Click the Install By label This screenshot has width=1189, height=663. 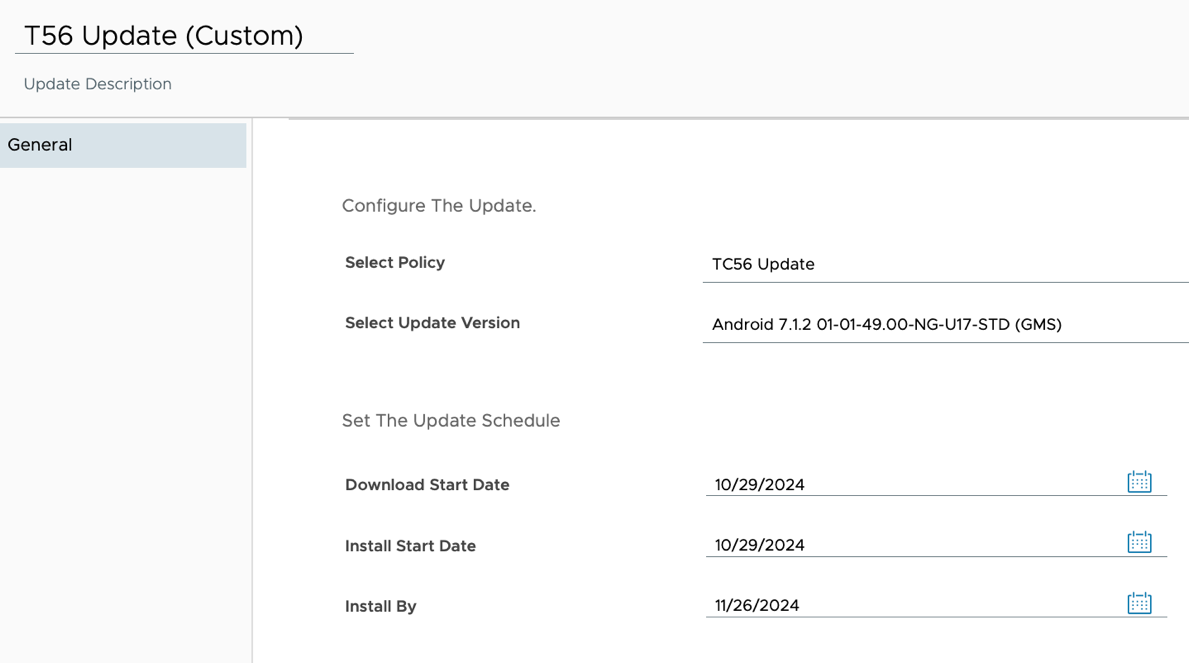point(380,606)
